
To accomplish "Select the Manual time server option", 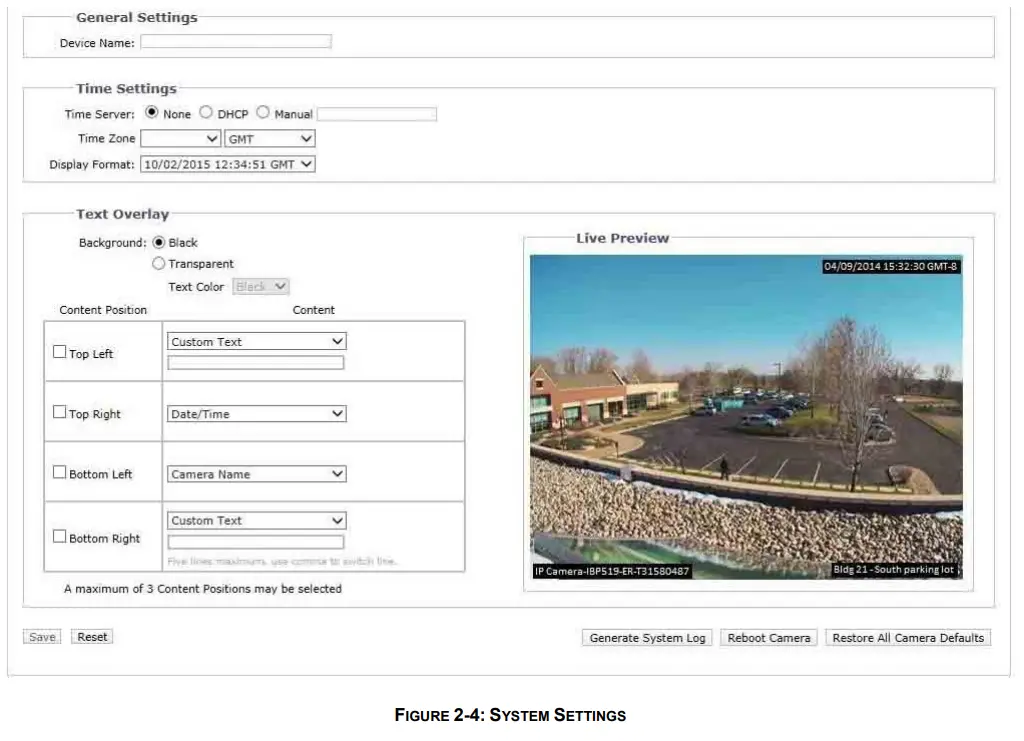I will point(263,111).
